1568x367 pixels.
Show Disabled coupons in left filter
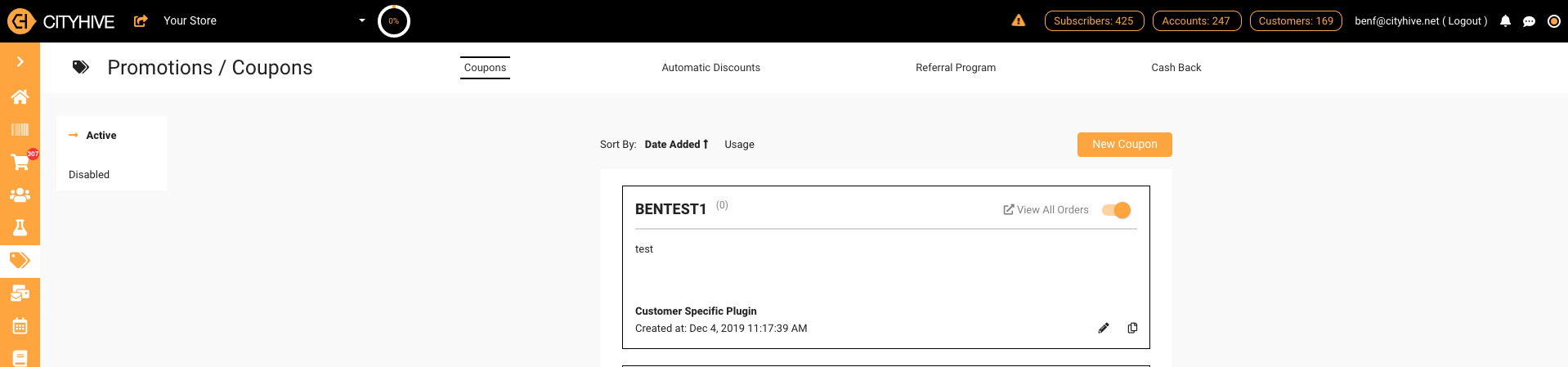tap(89, 175)
